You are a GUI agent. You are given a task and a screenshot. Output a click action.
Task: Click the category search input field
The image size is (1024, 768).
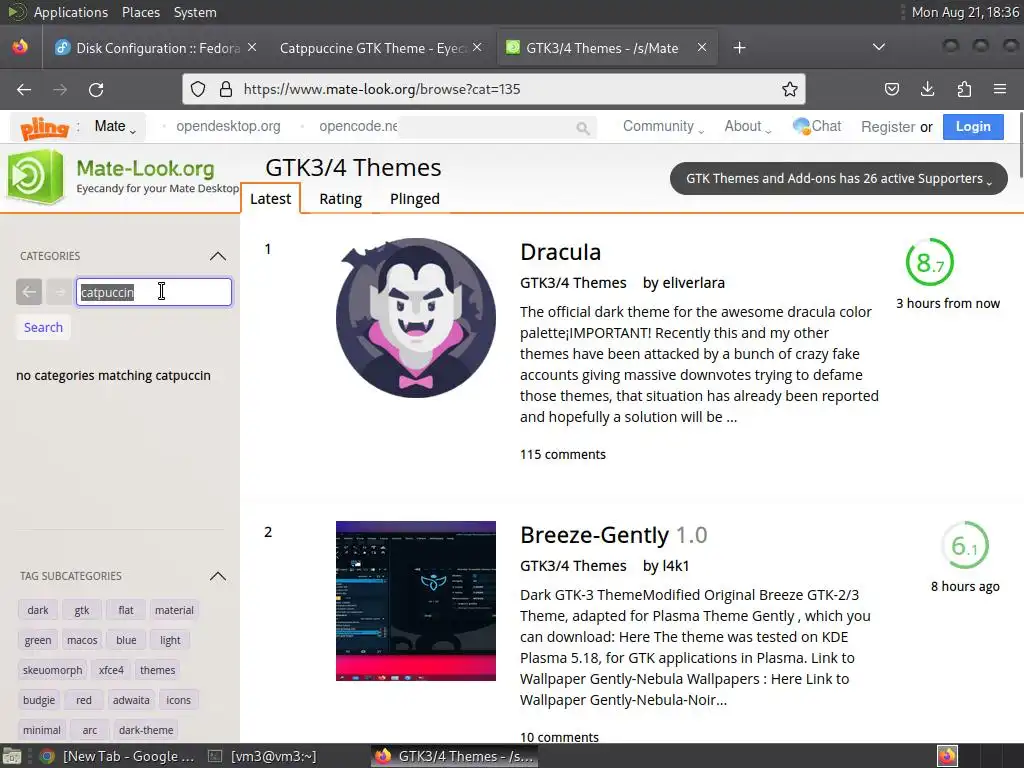pos(154,292)
